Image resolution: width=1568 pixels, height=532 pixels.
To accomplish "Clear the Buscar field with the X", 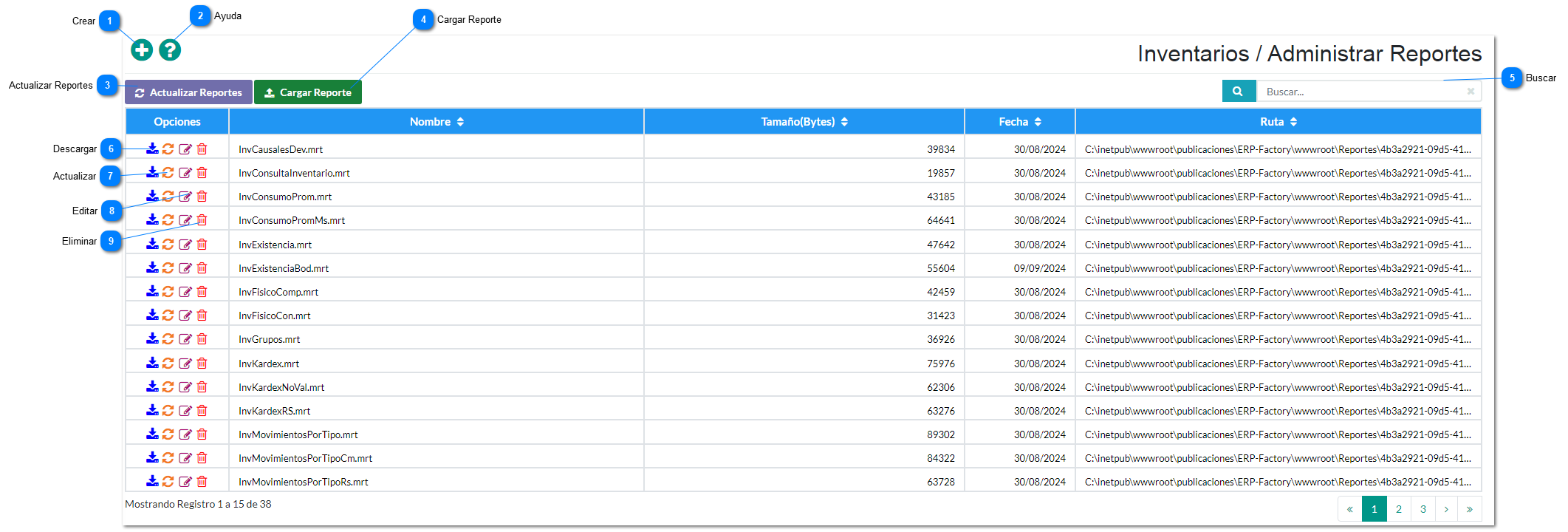I will (x=1471, y=92).
